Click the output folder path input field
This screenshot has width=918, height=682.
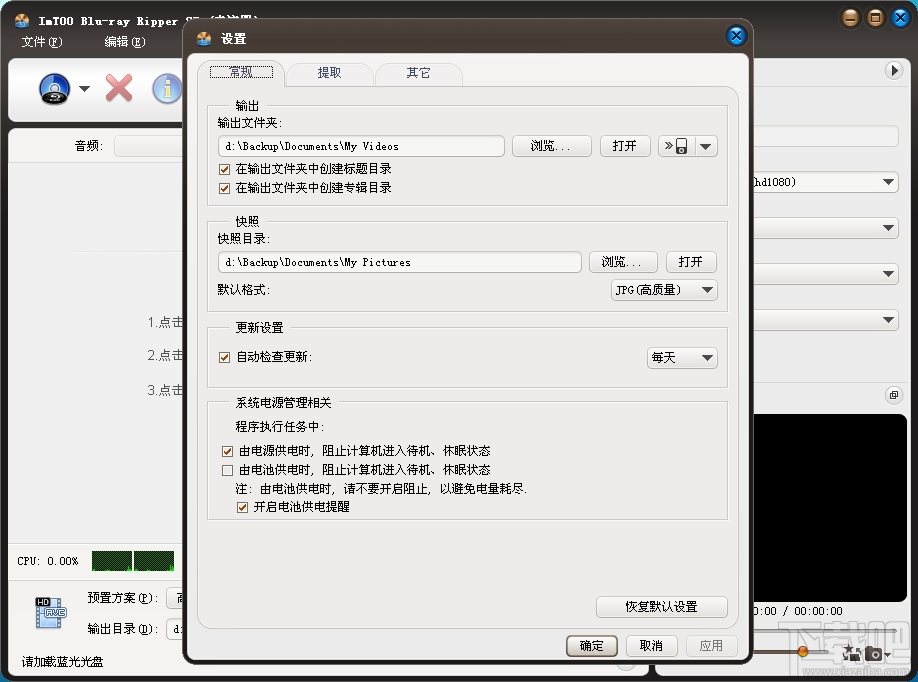coord(360,145)
